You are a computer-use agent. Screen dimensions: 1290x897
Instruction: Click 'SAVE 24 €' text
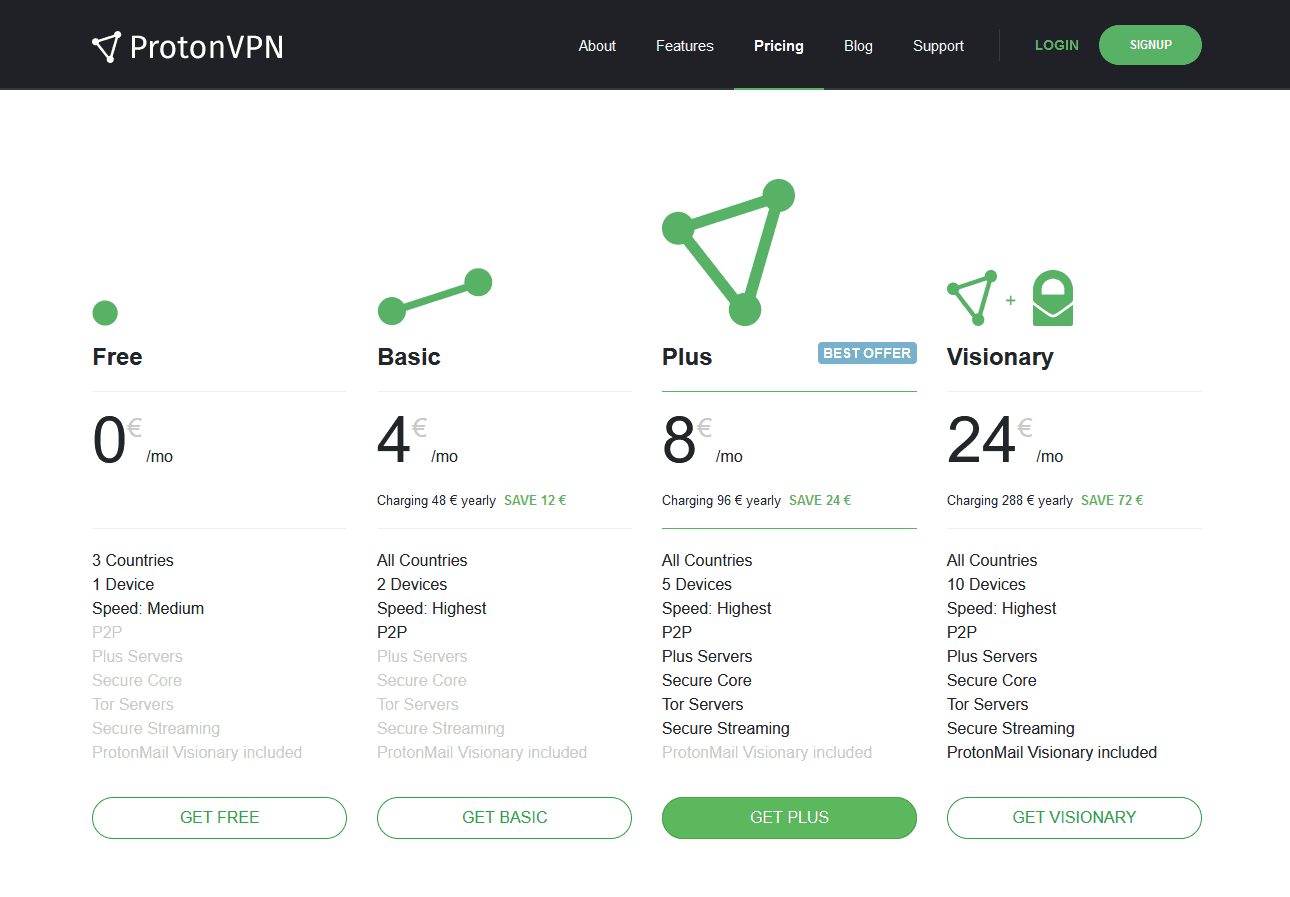pos(820,500)
